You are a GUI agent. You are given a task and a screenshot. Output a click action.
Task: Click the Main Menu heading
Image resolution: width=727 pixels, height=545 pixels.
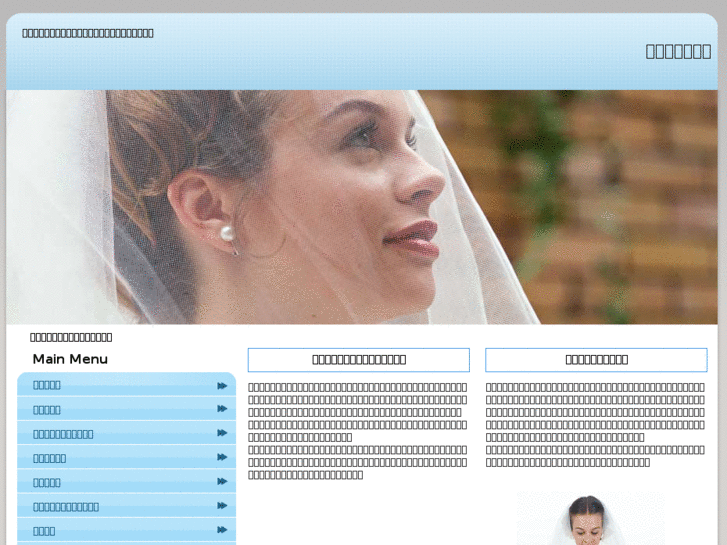click(x=70, y=359)
